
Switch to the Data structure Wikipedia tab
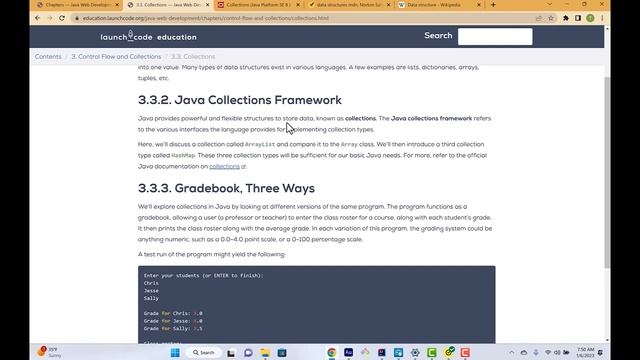click(440, 5)
